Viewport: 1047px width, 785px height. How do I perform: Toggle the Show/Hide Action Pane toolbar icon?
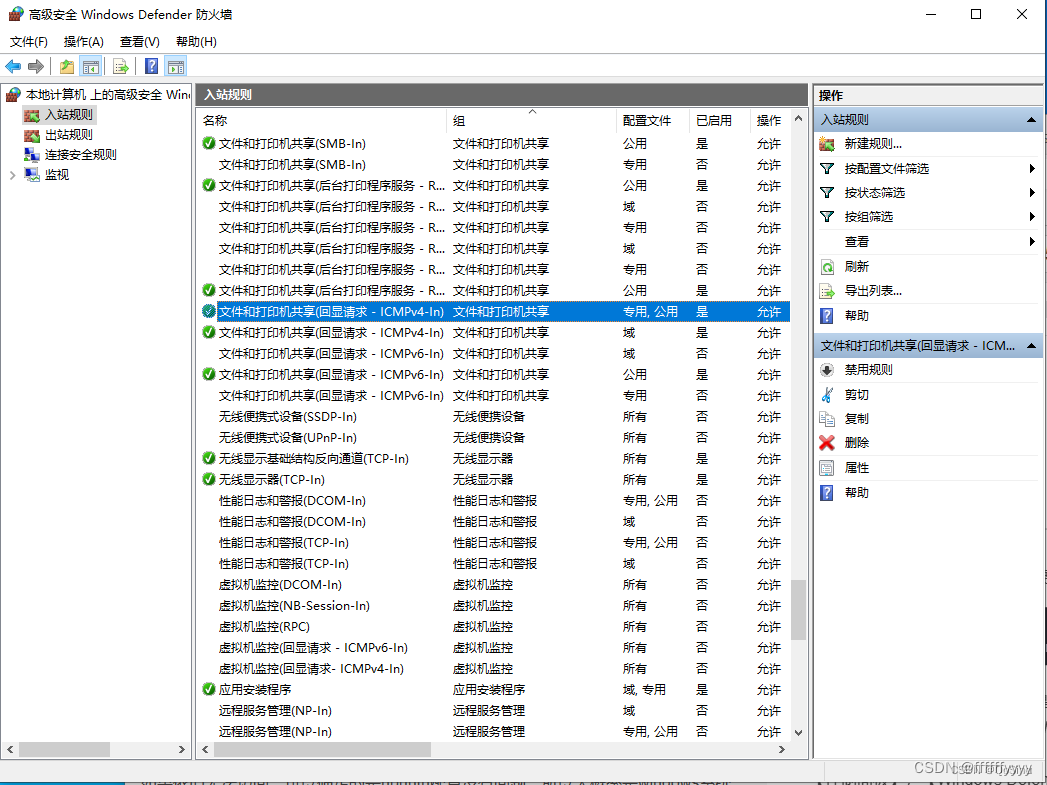(x=176, y=66)
